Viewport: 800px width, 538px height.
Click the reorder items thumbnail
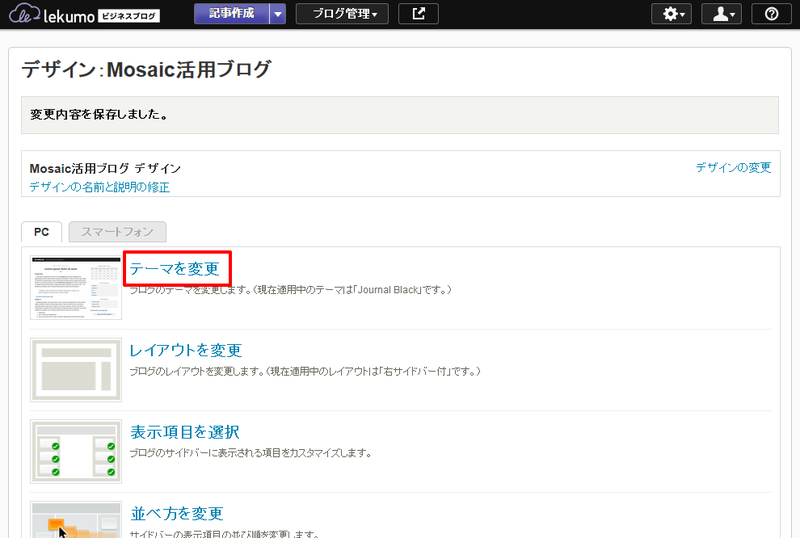(x=76, y=520)
